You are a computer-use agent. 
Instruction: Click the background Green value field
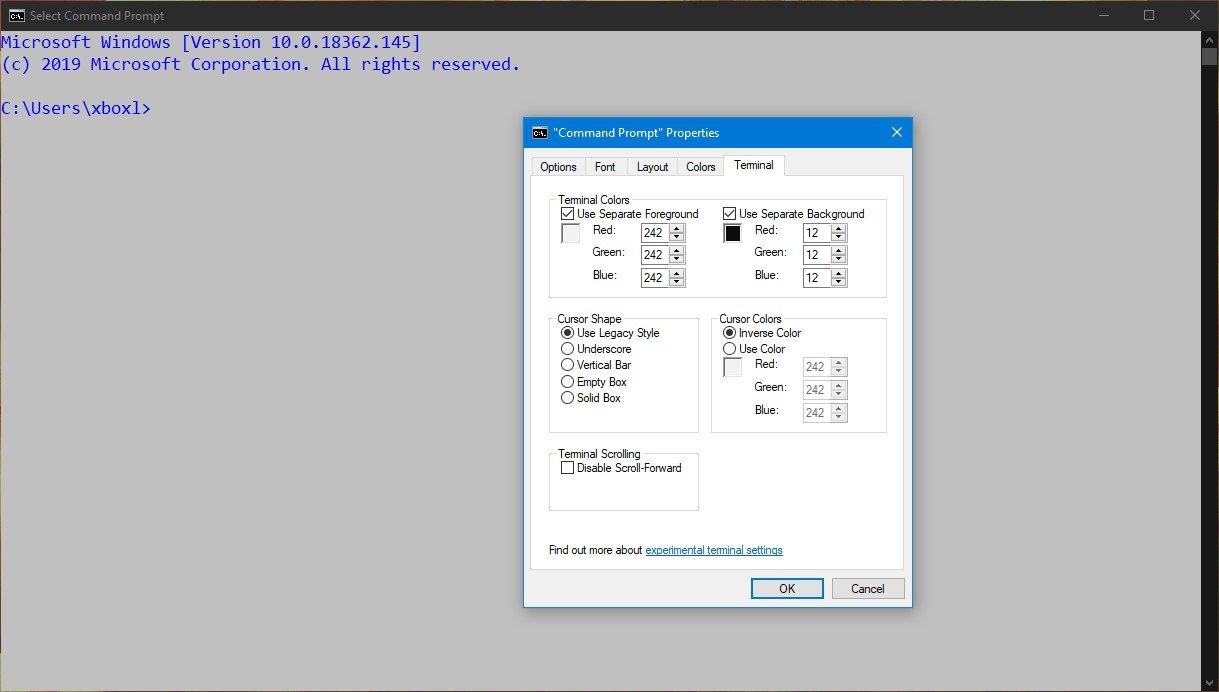coord(816,255)
